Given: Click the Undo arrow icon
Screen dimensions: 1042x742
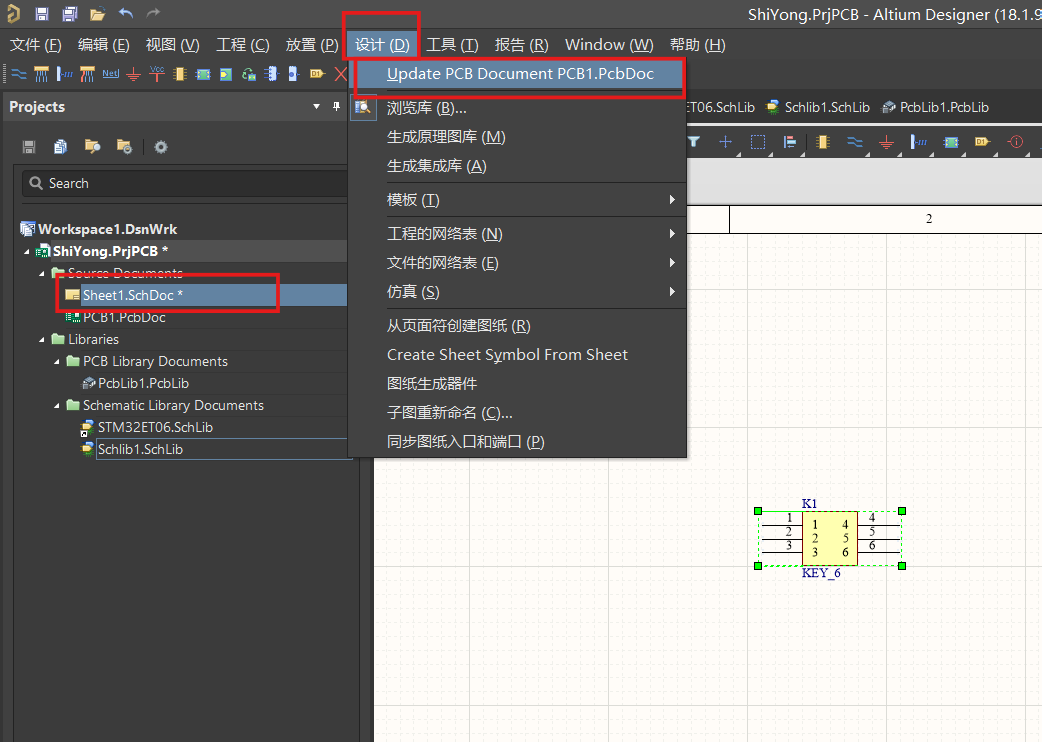Looking at the screenshot, I should pos(127,14).
